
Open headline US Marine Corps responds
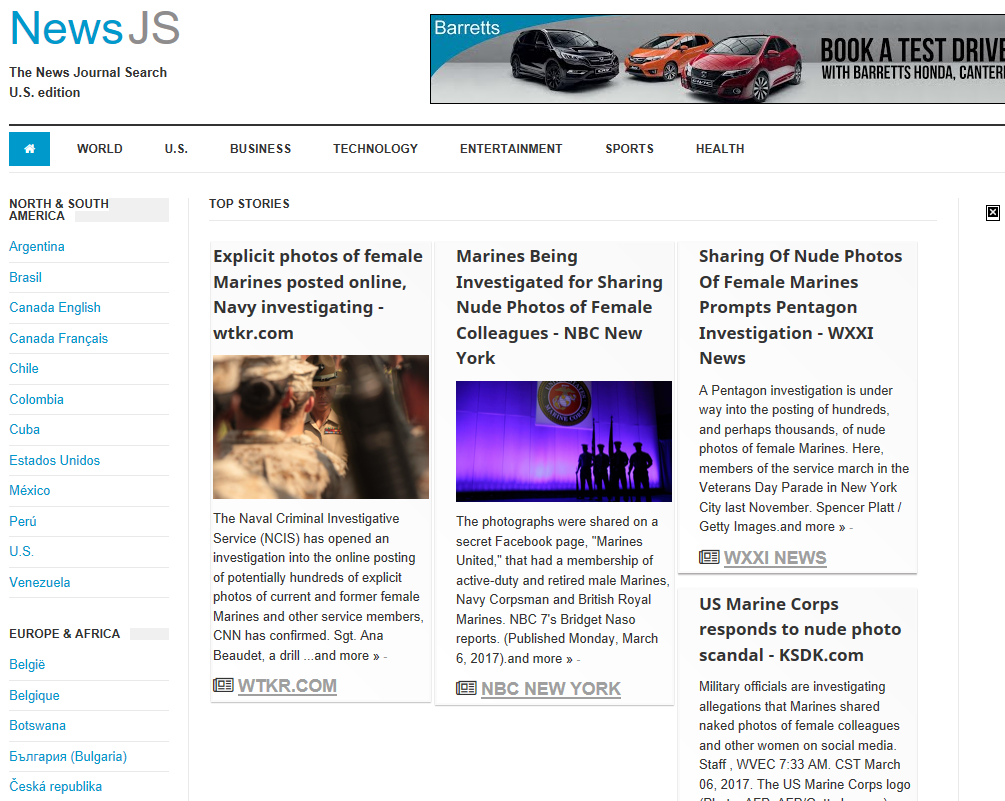(x=800, y=629)
